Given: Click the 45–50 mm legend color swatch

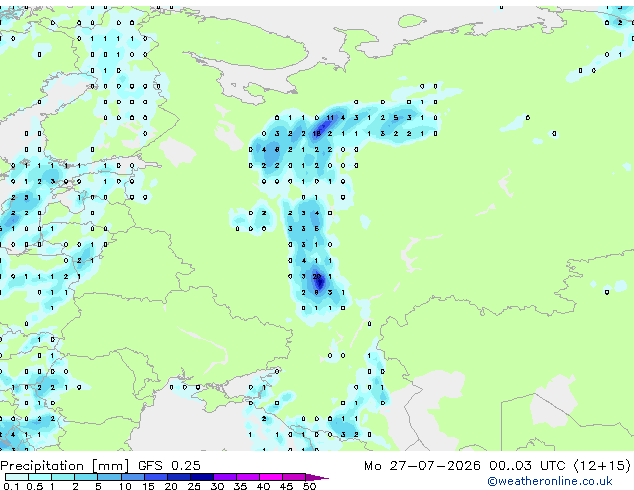Looking at the screenshot, I should (x=294, y=477).
